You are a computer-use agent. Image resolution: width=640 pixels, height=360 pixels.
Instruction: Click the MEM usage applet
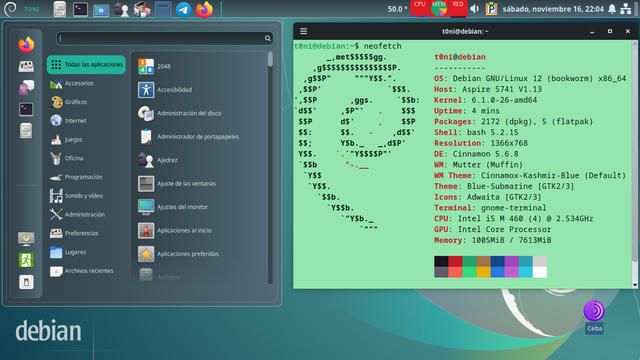coord(439,8)
